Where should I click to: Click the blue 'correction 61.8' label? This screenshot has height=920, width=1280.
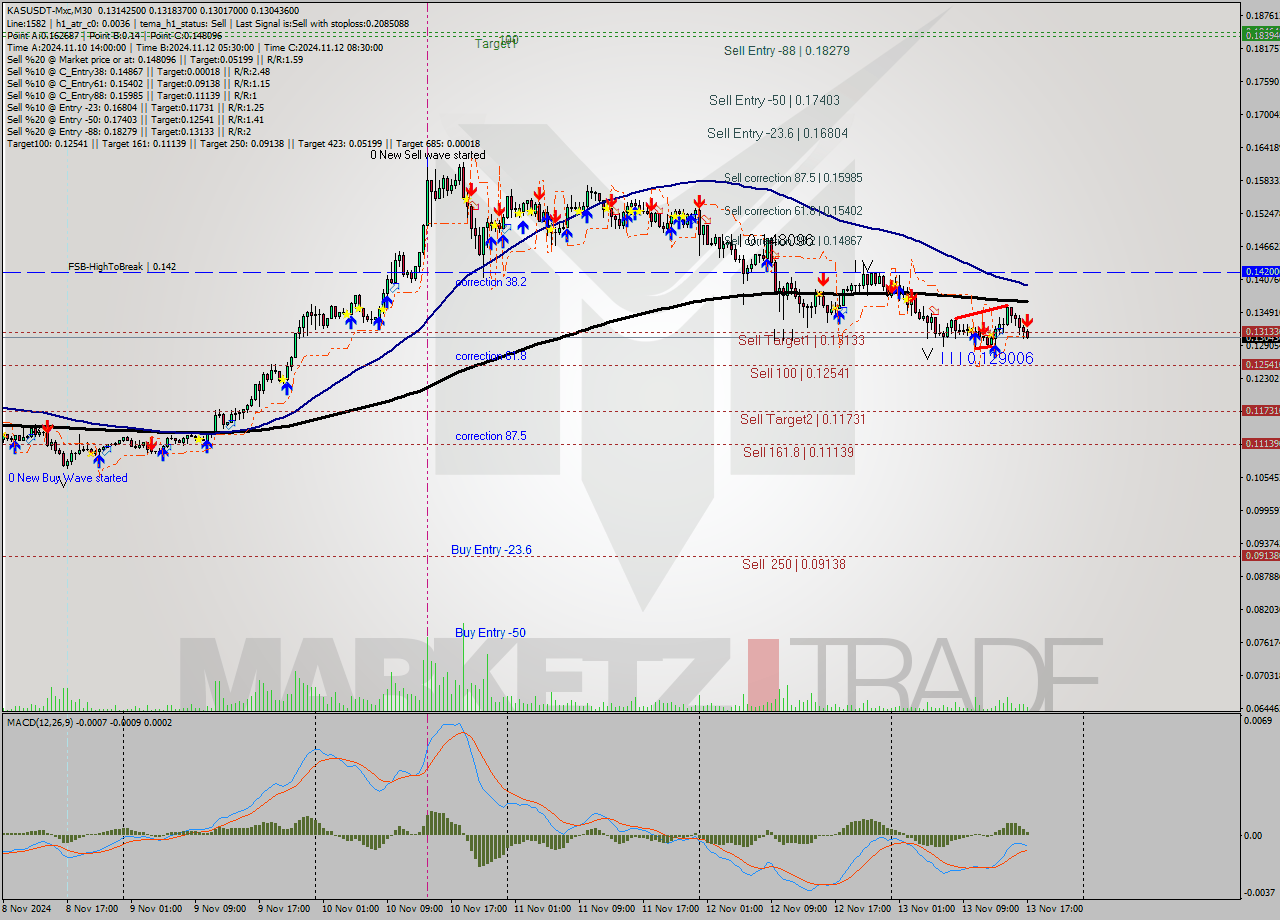click(490, 356)
